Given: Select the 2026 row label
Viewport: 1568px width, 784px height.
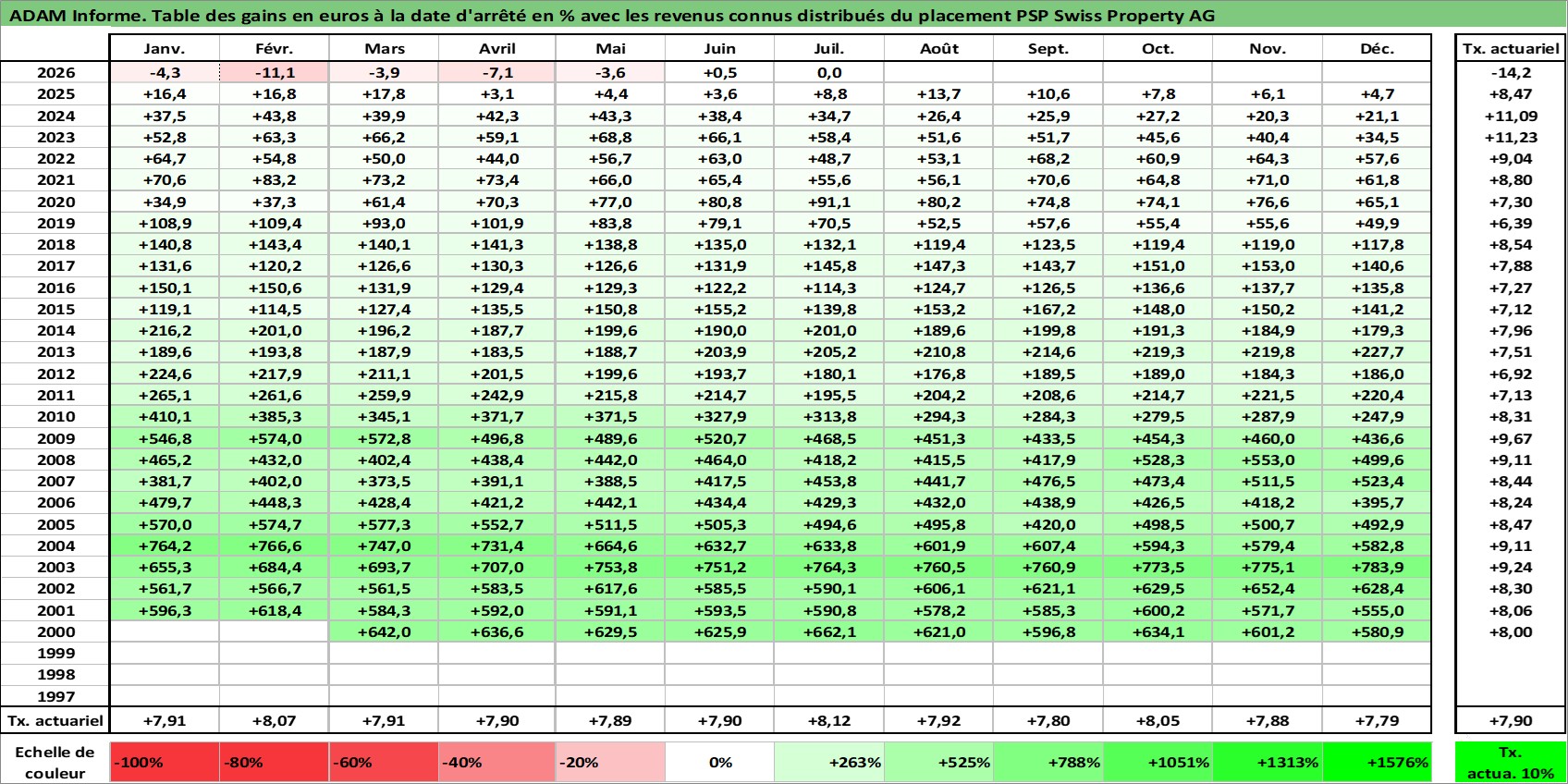Looking at the screenshot, I should point(55,73).
